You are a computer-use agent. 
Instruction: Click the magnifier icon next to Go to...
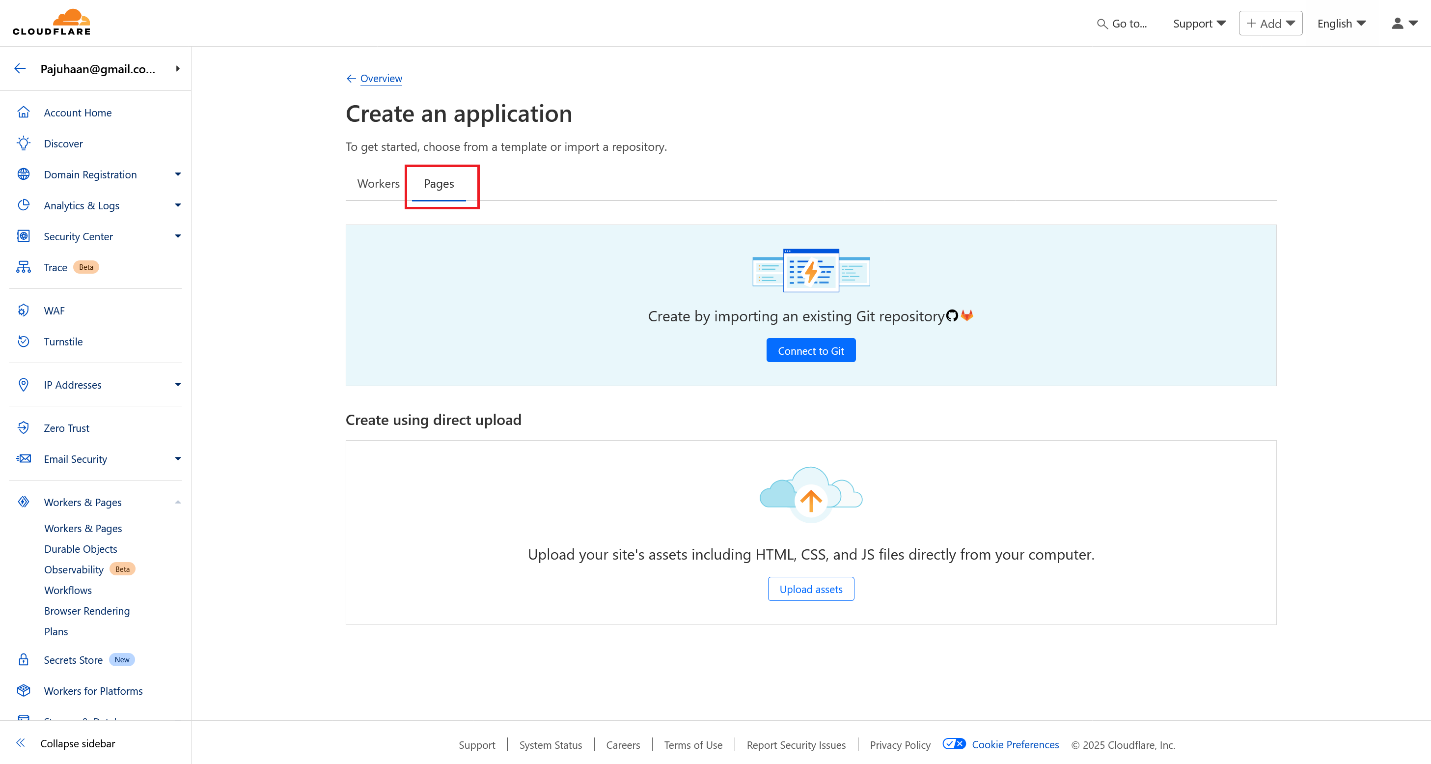(1102, 24)
